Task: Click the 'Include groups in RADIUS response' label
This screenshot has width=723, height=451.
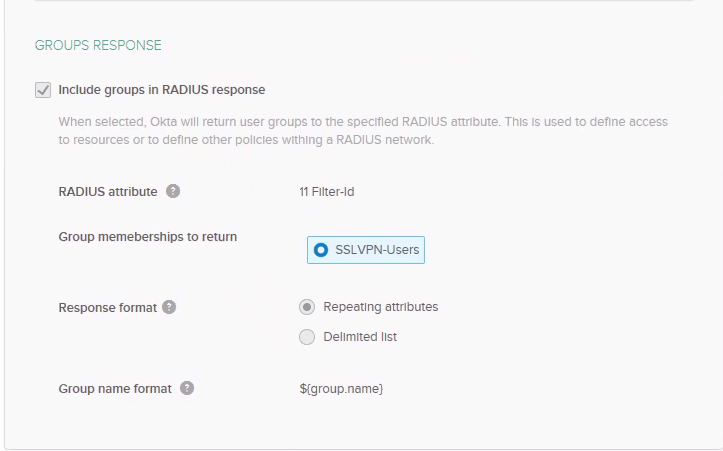Action: (162, 90)
